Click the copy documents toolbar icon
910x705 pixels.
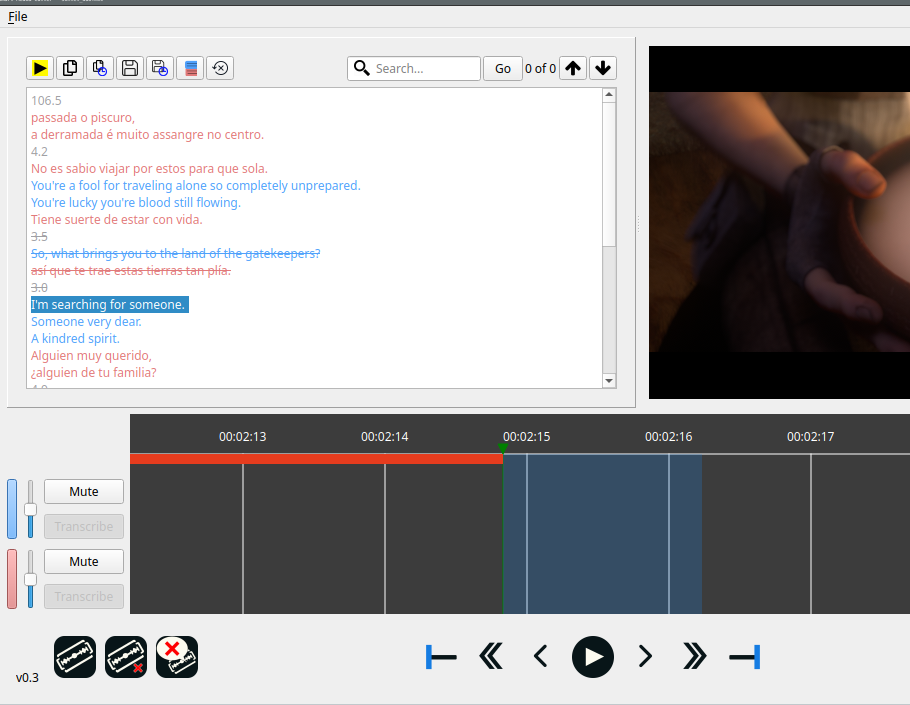(70, 68)
